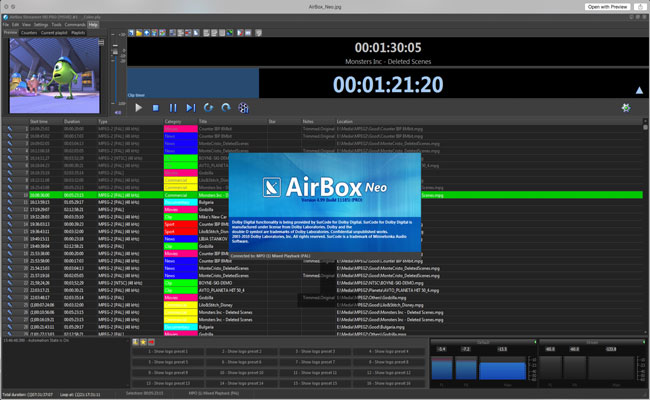Pause playback with the Pause button

(173, 108)
